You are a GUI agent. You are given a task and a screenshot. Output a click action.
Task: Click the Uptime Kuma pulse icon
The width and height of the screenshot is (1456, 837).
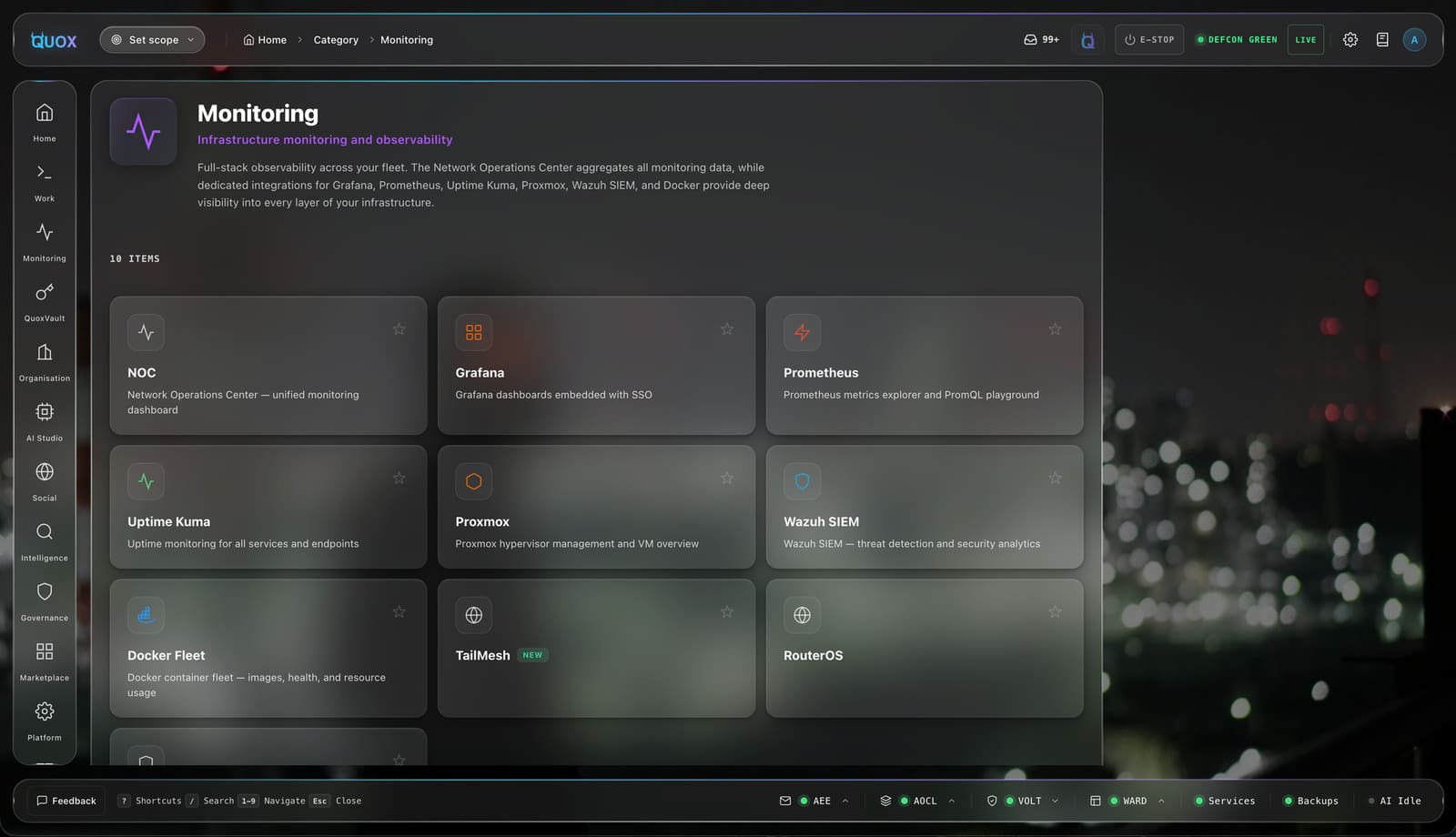146,481
